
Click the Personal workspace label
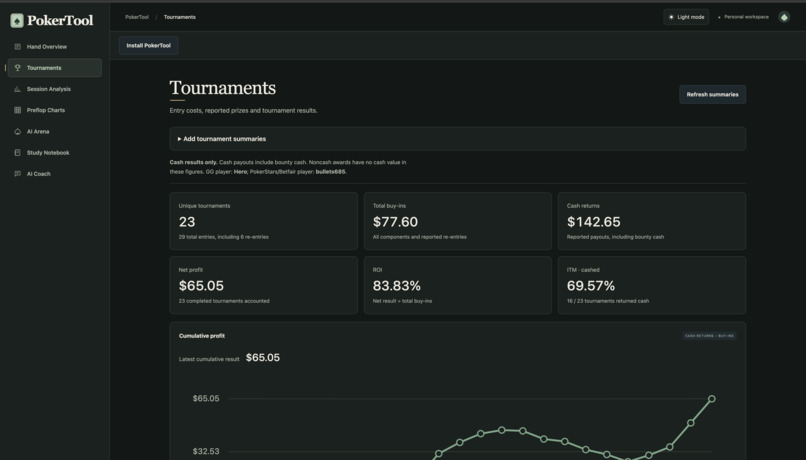[746, 17]
